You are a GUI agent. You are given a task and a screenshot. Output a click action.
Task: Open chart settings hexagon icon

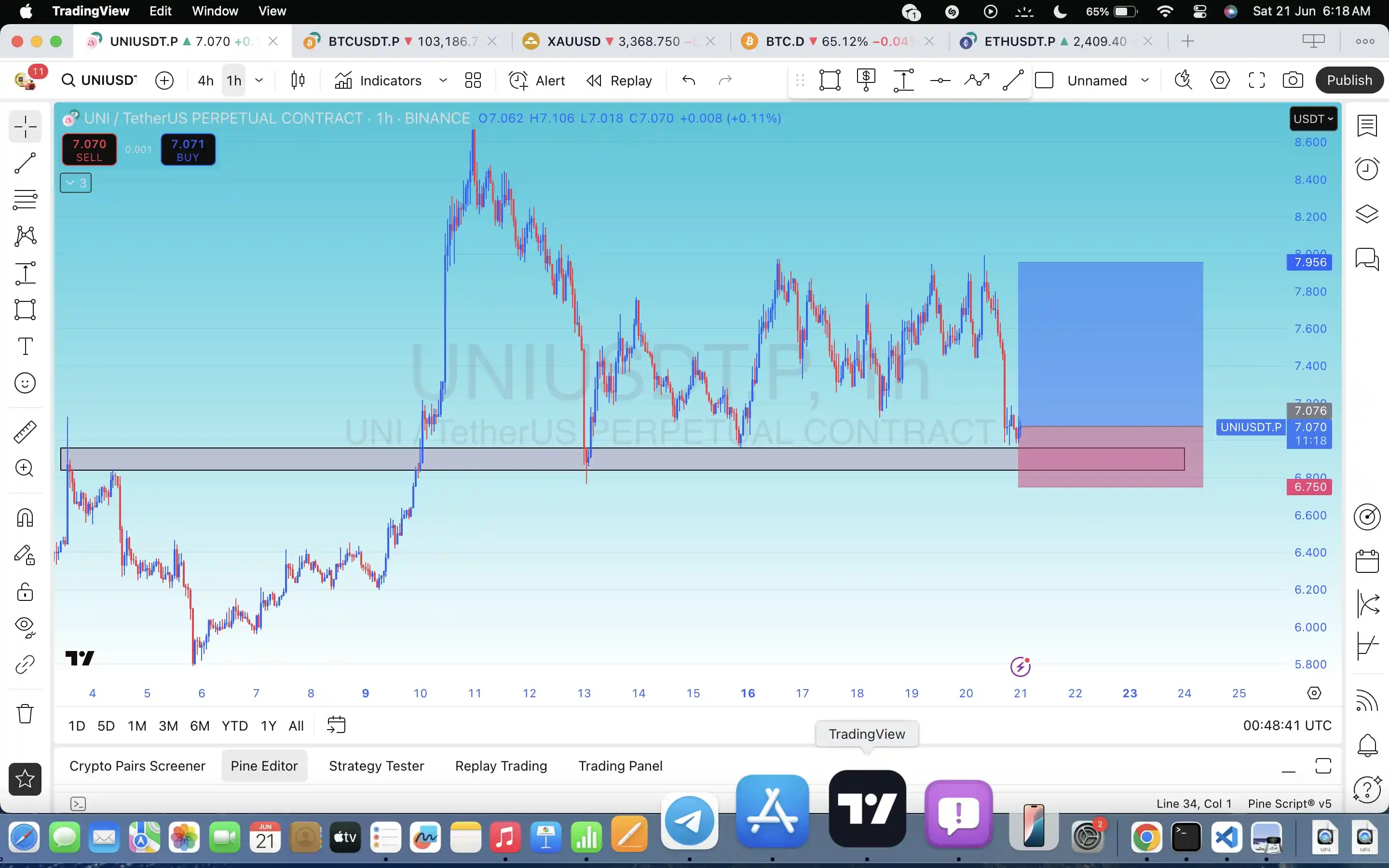(x=1220, y=81)
